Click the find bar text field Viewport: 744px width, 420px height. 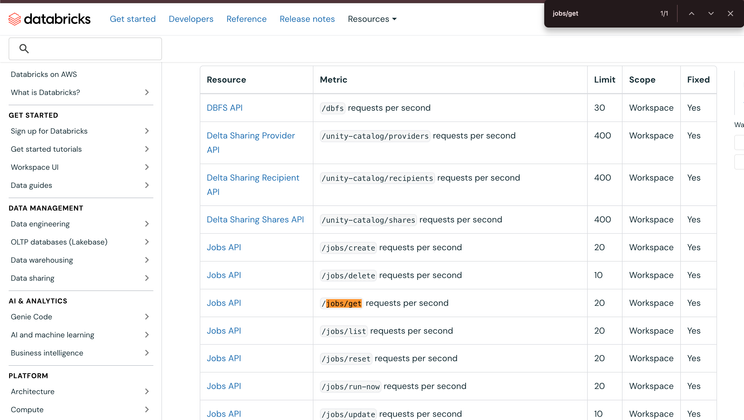(600, 13)
